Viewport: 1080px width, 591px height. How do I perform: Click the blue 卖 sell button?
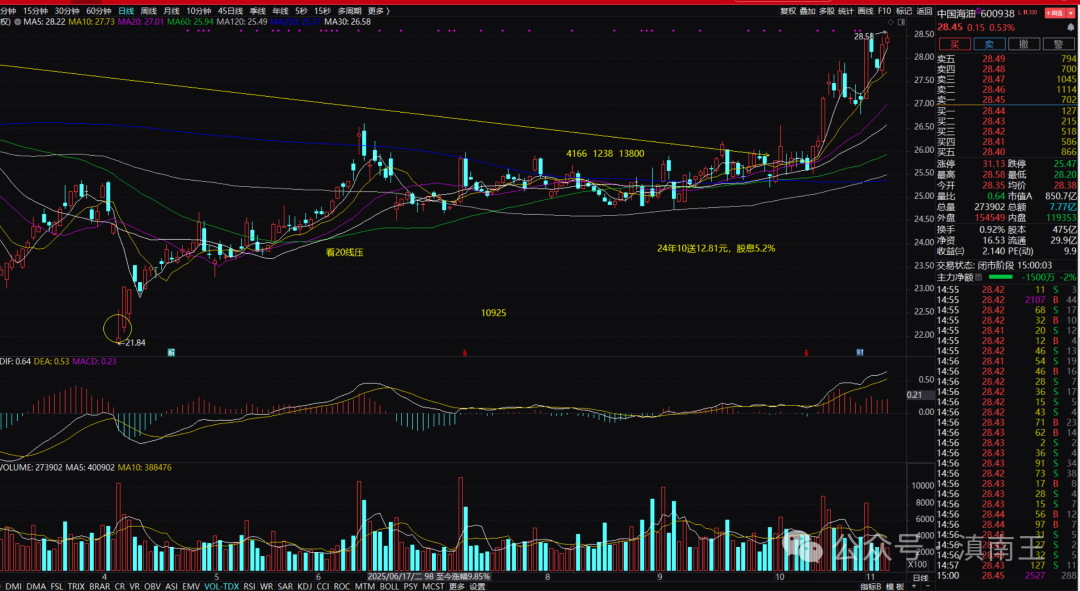989,44
